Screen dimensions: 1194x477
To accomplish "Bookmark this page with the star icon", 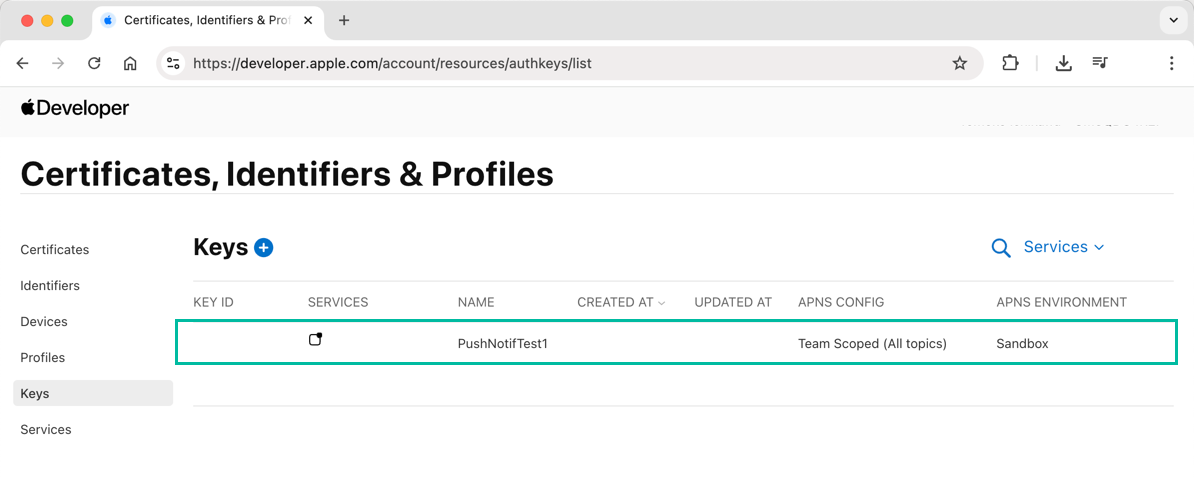I will tap(960, 63).
